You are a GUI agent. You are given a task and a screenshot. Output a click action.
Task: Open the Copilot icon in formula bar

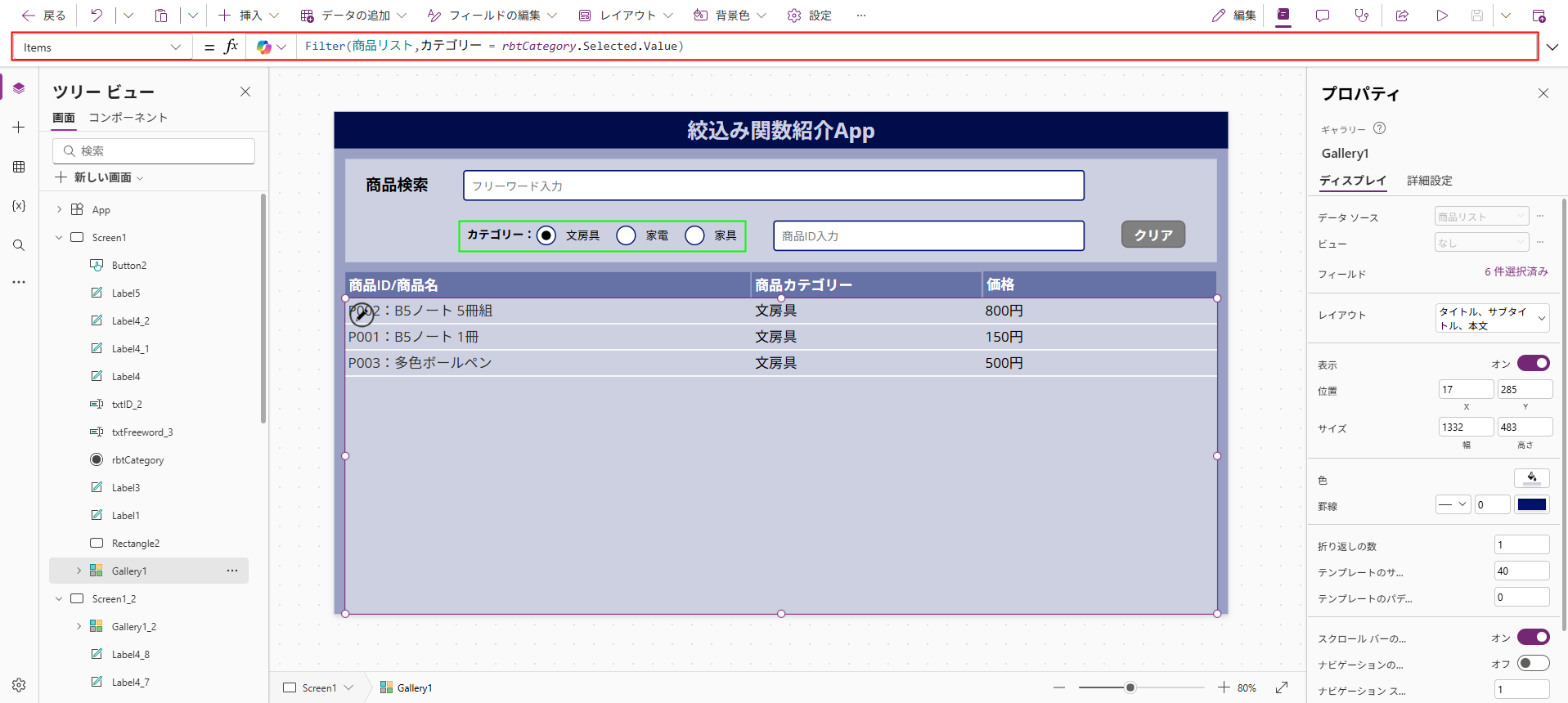click(x=263, y=47)
